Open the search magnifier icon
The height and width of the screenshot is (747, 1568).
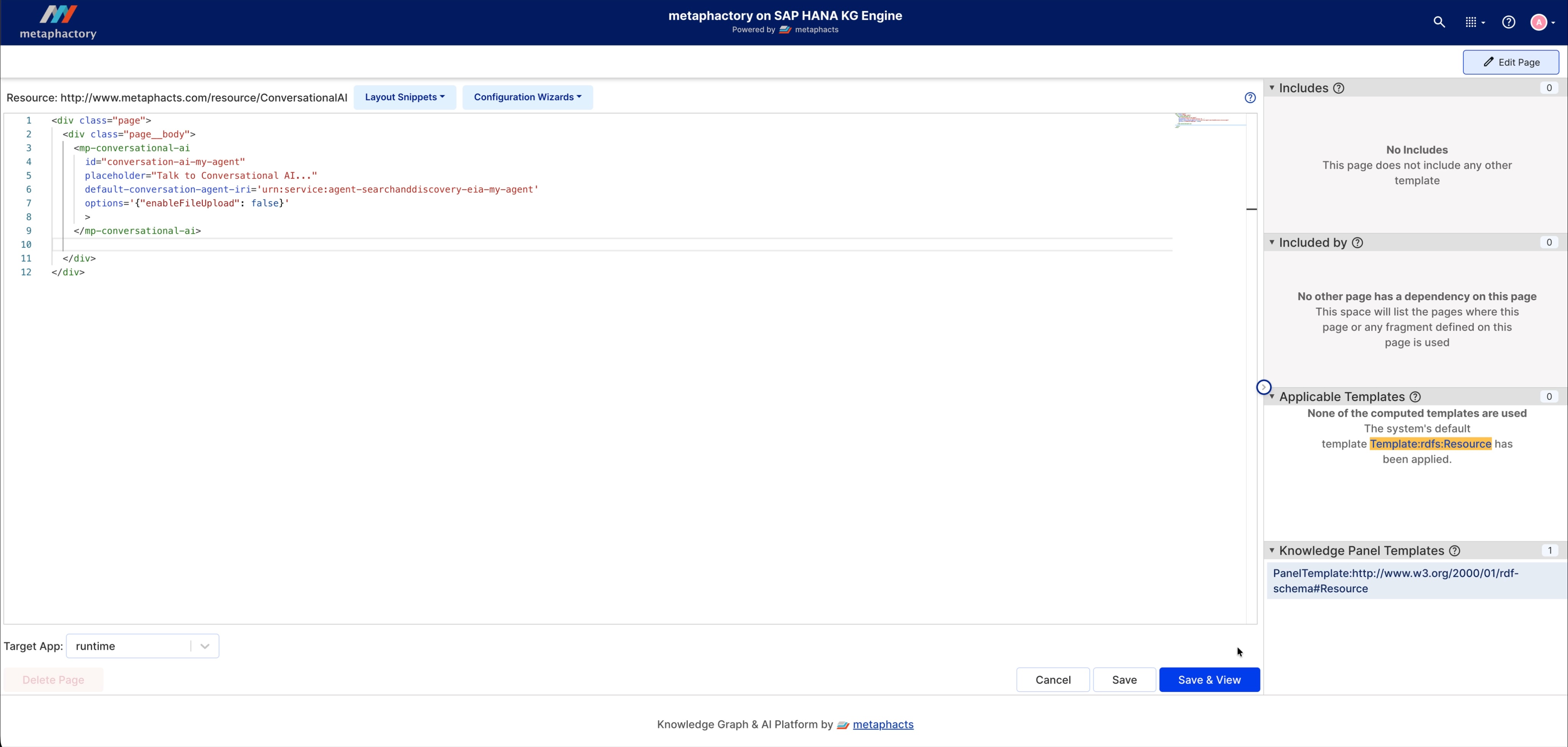click(1439, 23)
